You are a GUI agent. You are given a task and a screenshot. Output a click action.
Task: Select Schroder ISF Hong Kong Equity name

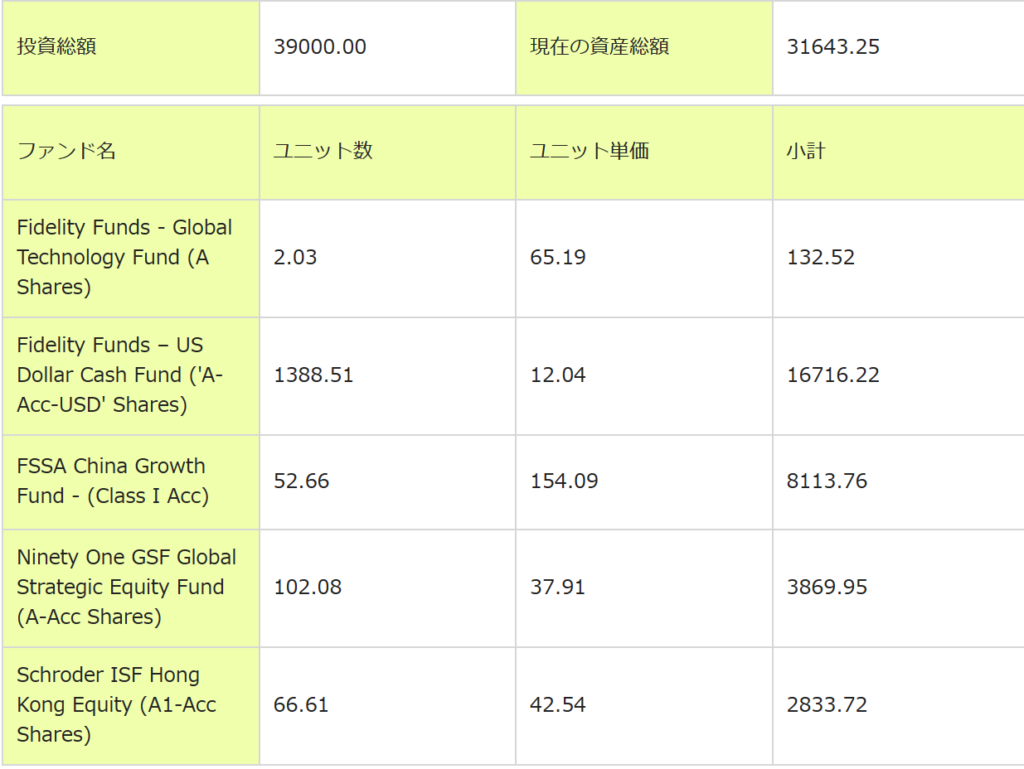116,705
